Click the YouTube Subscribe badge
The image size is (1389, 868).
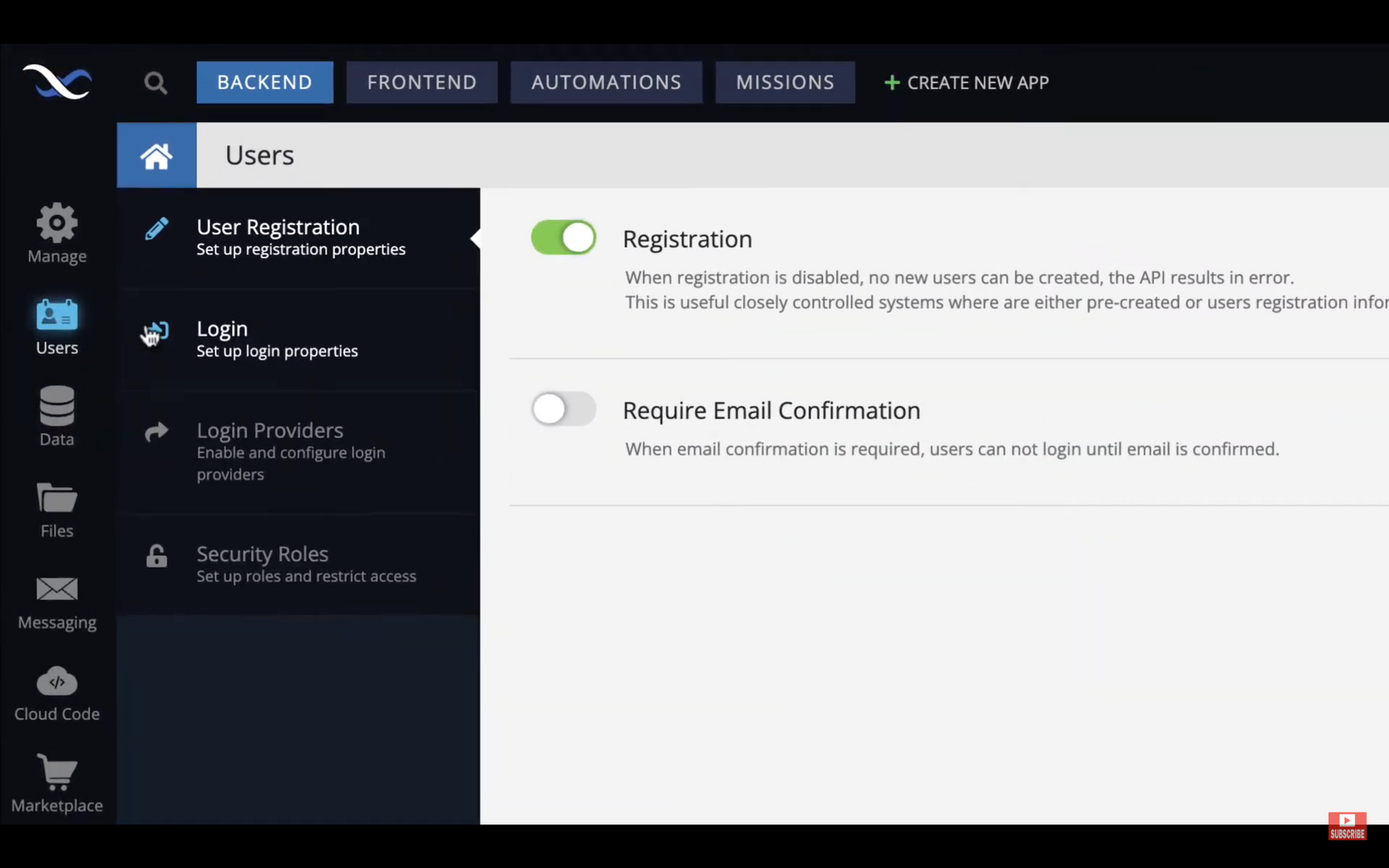1347,826
